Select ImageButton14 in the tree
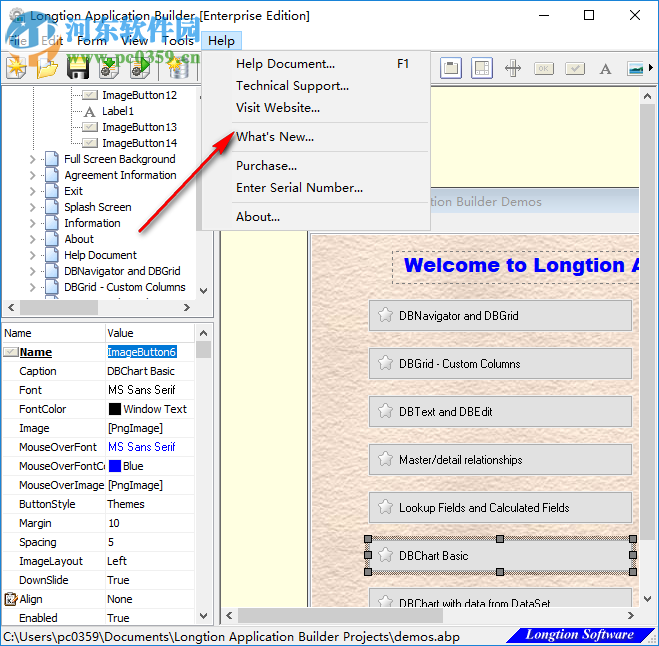 [x=140, y=143]
